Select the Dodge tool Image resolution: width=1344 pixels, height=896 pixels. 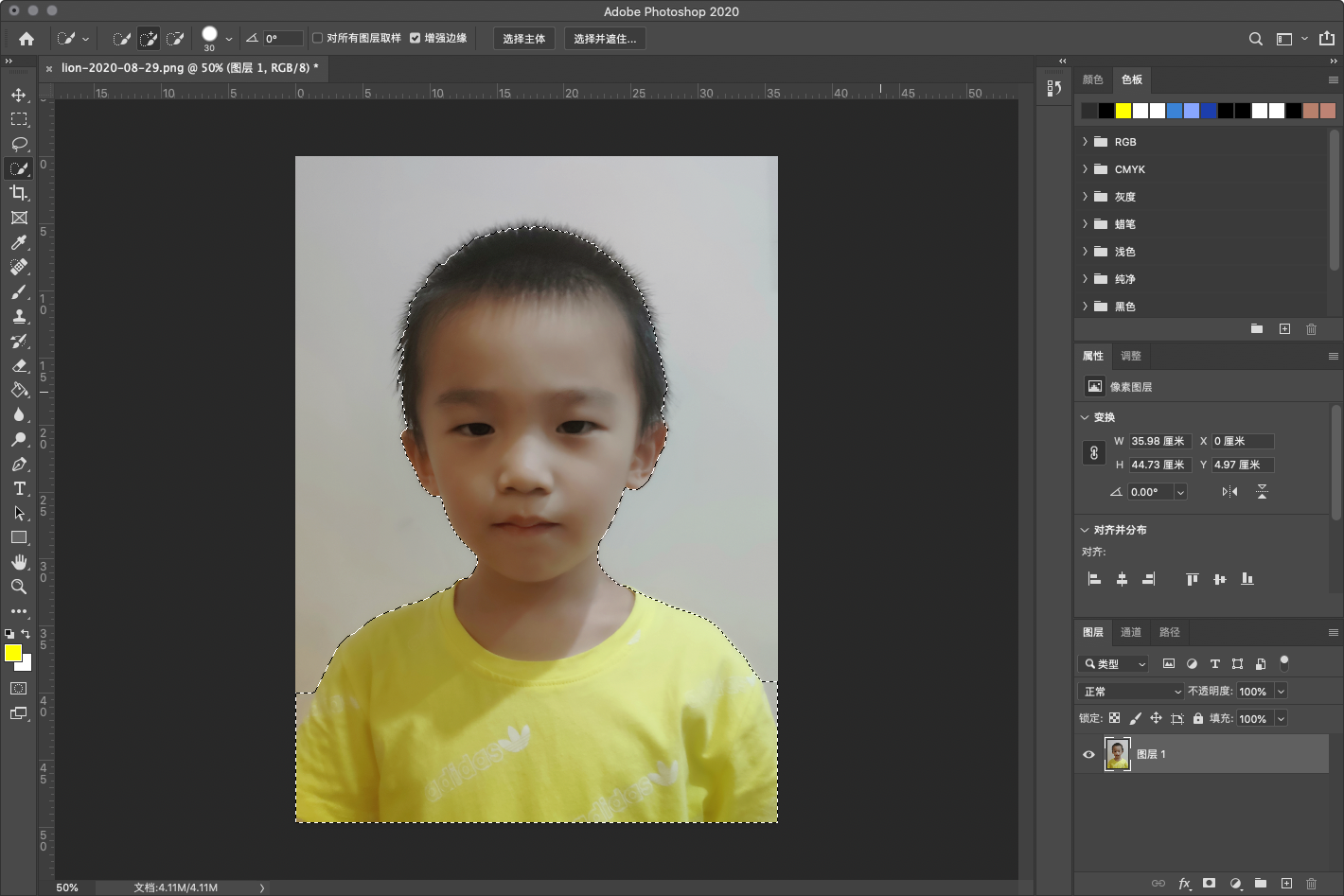(19, 439)
